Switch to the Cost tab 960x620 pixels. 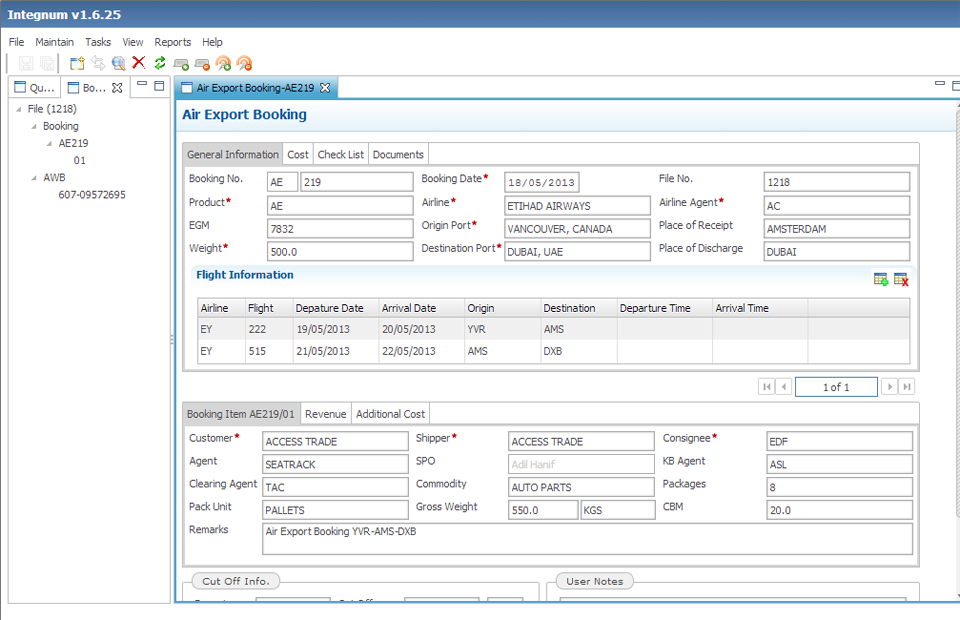[298, 155]
